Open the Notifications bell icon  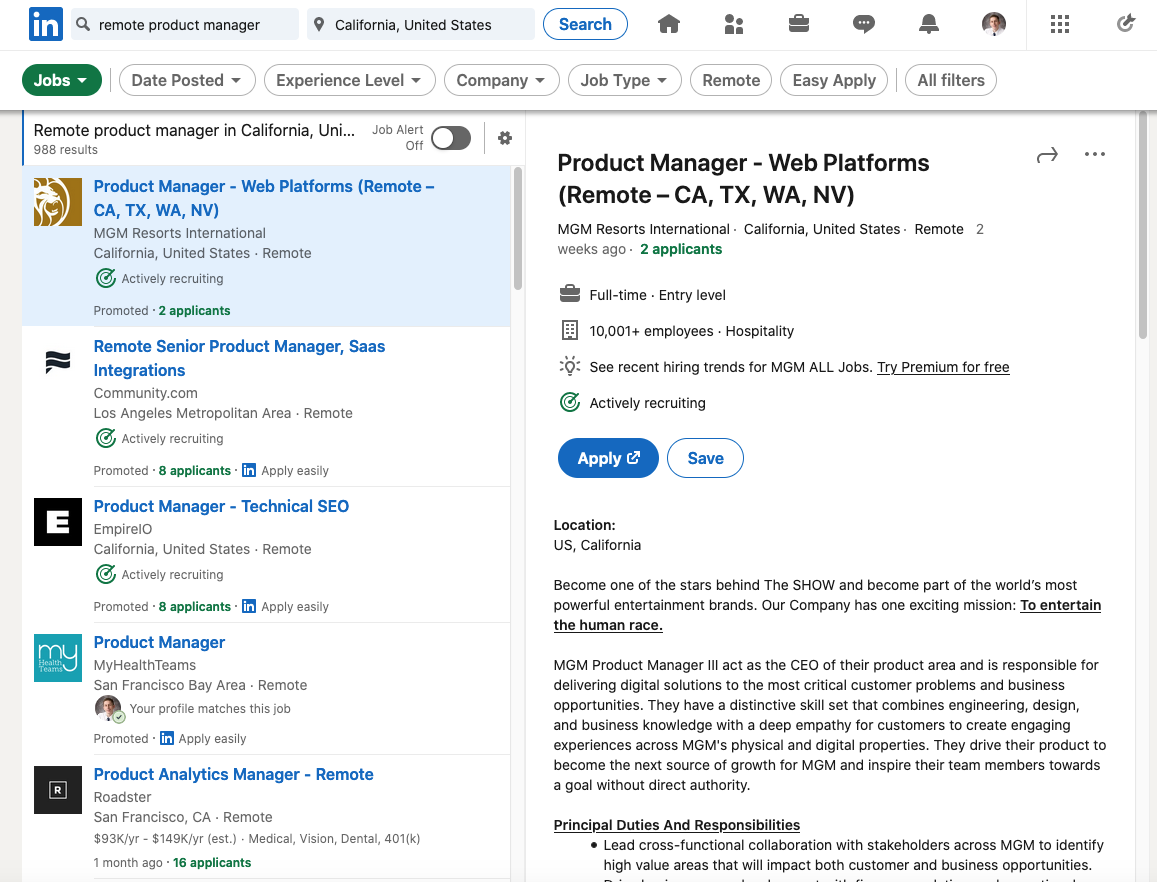tap(928, 24)
